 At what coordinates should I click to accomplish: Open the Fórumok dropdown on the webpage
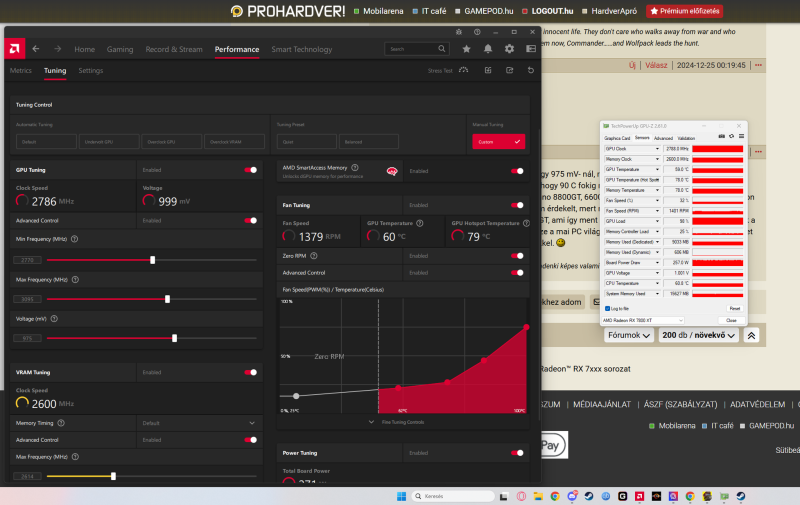(629, 335)
